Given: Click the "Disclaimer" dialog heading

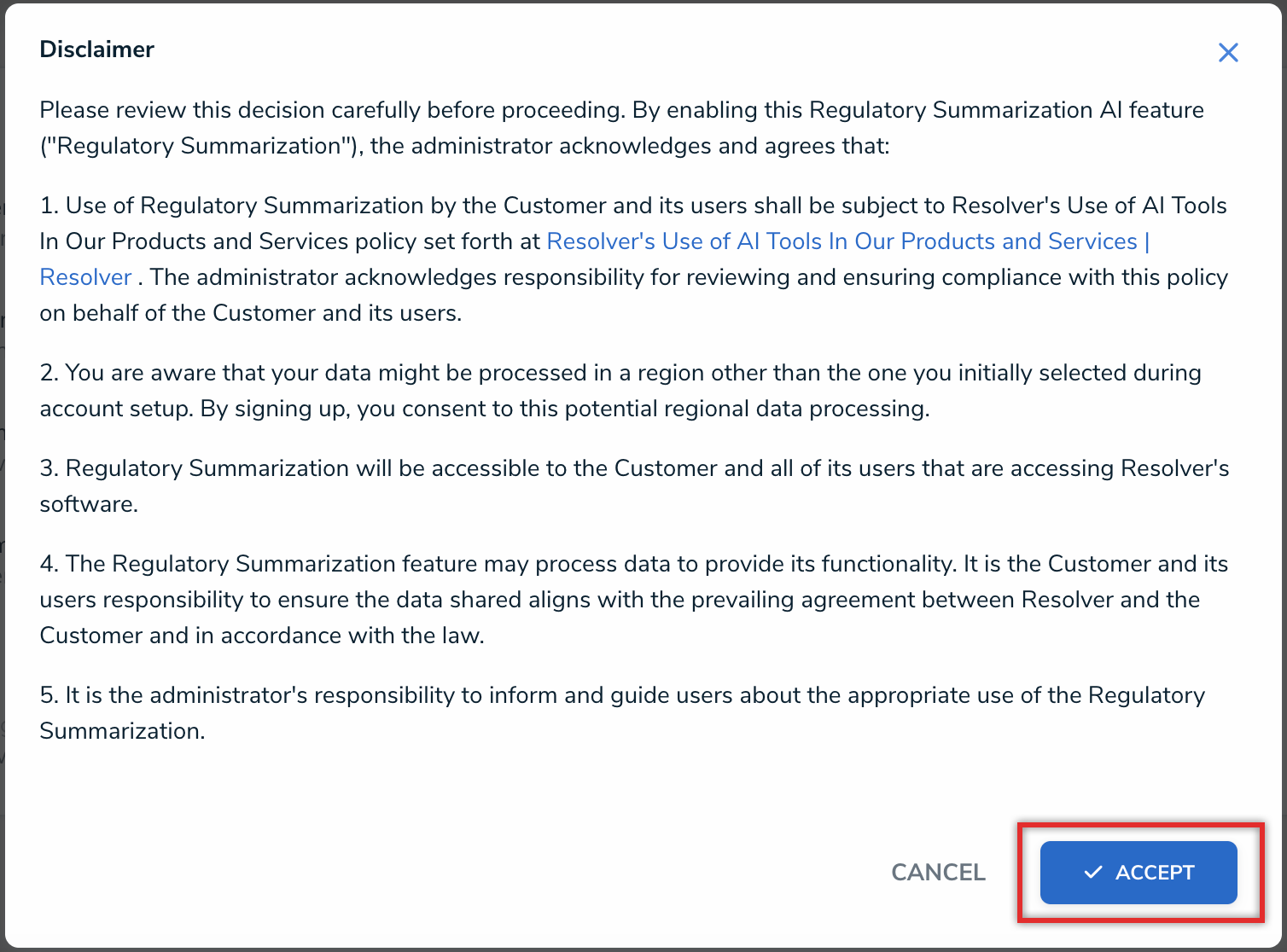Looking at the screenshot, I should [x=96, y=49].
